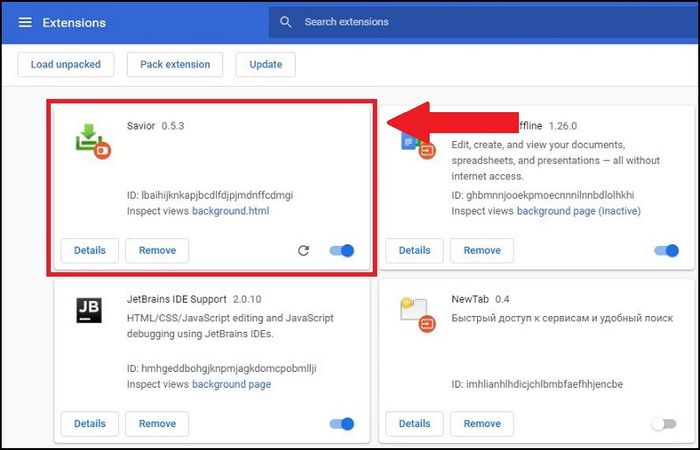
Task: Click the NewTab Russian description text
Action: (x=562, y=318)
